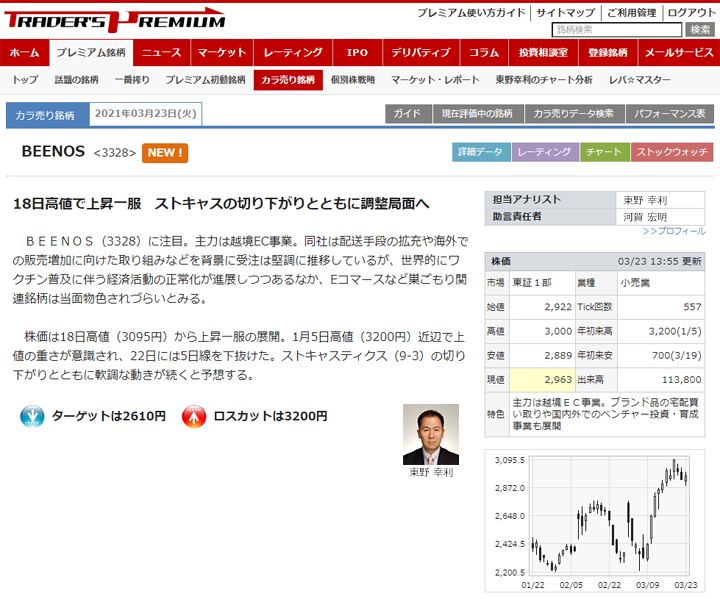This screenshot has width=720, height=599.
Task: Click the blue カラ売り銘柄 section heading
Action: tap(47, 115)
